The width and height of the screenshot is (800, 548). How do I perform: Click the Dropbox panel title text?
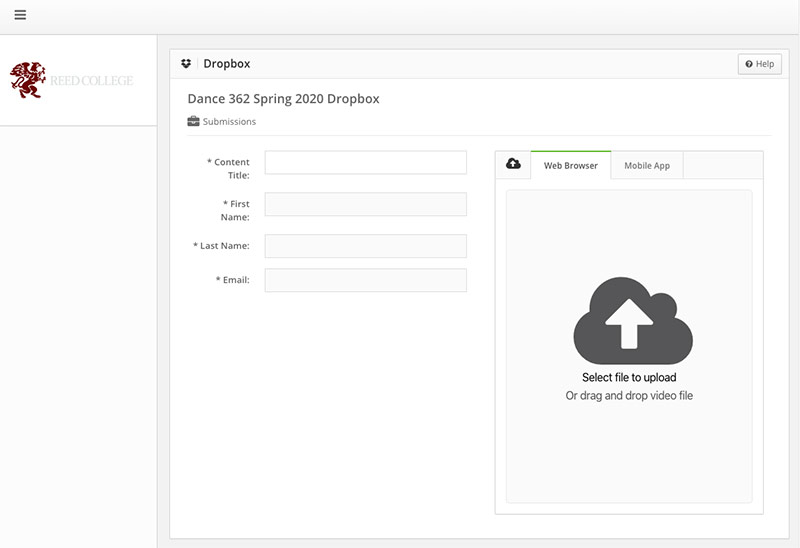tap(227, 64)
